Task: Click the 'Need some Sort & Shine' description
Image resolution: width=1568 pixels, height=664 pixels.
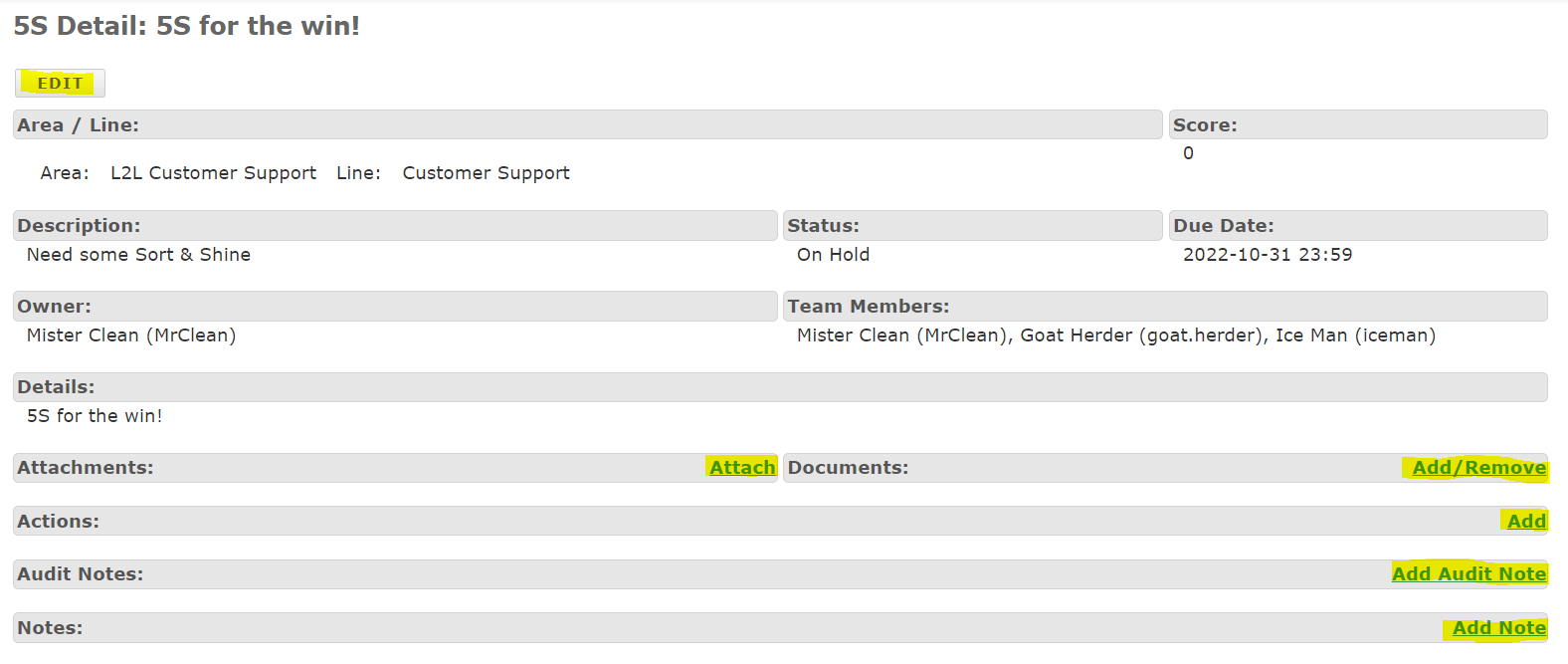Action: (x=138, y=255)
